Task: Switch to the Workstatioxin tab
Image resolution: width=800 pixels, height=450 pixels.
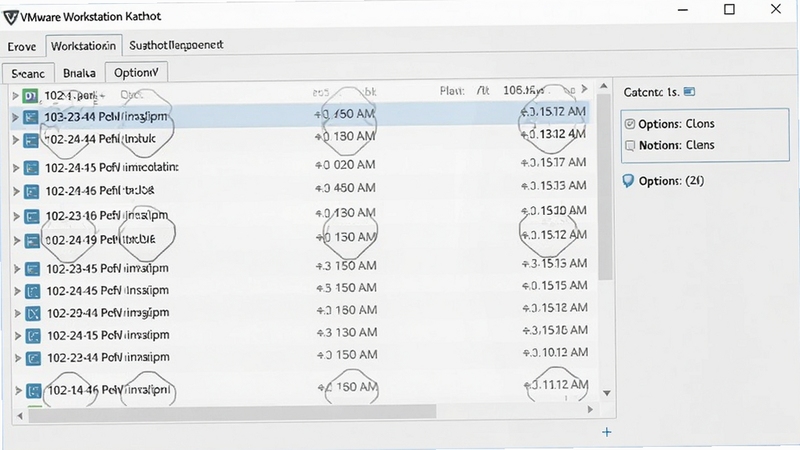Action: coord(84,46)
